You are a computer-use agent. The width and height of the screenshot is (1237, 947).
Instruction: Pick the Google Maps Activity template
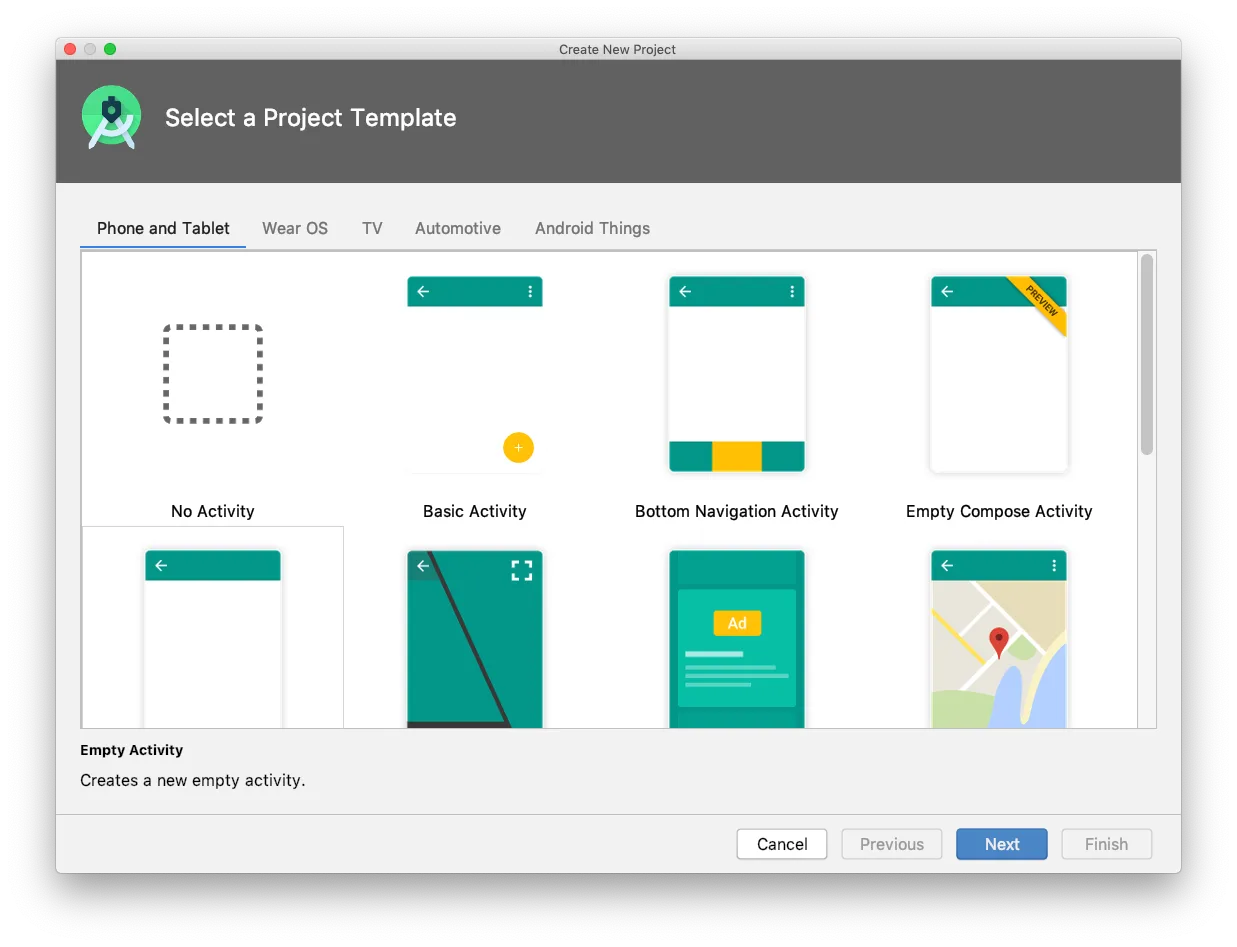coord(998,640)
